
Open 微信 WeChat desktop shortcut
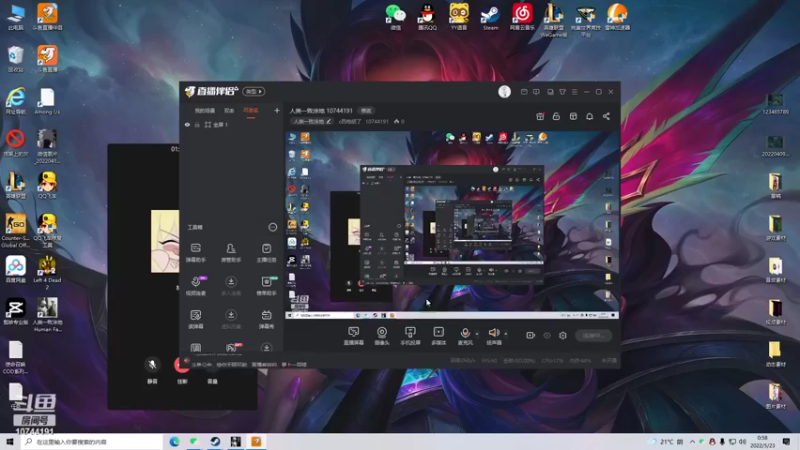click(x=395, y=17)
